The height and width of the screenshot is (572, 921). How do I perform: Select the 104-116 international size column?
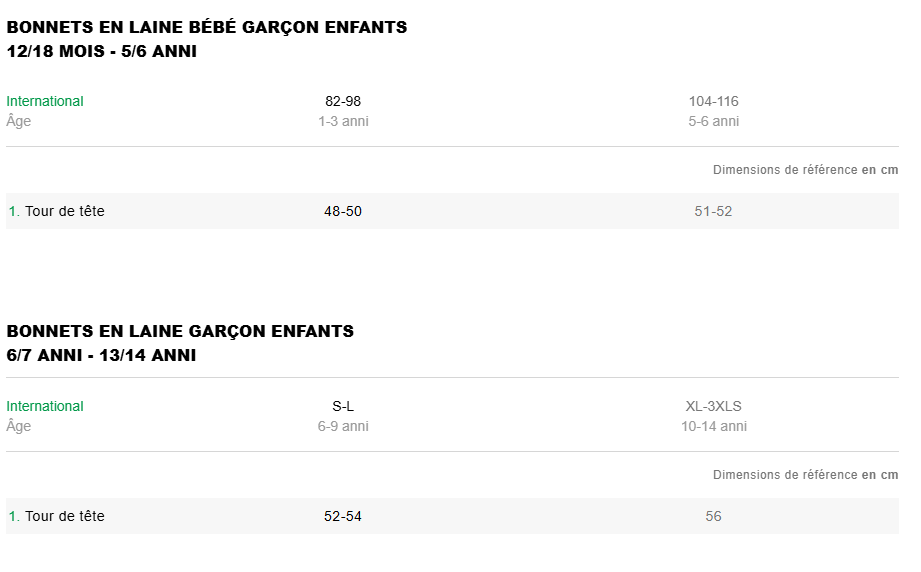click(713, 101)
